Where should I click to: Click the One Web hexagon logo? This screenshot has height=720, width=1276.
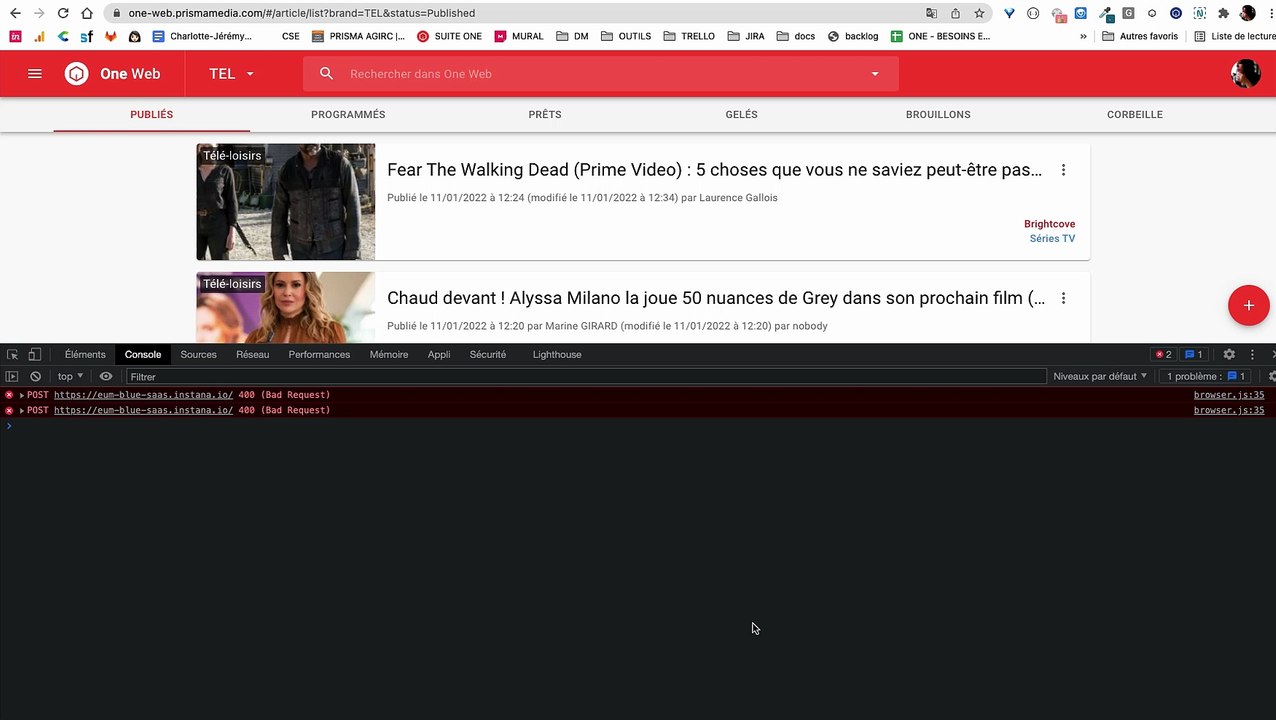tap(77, 74)
